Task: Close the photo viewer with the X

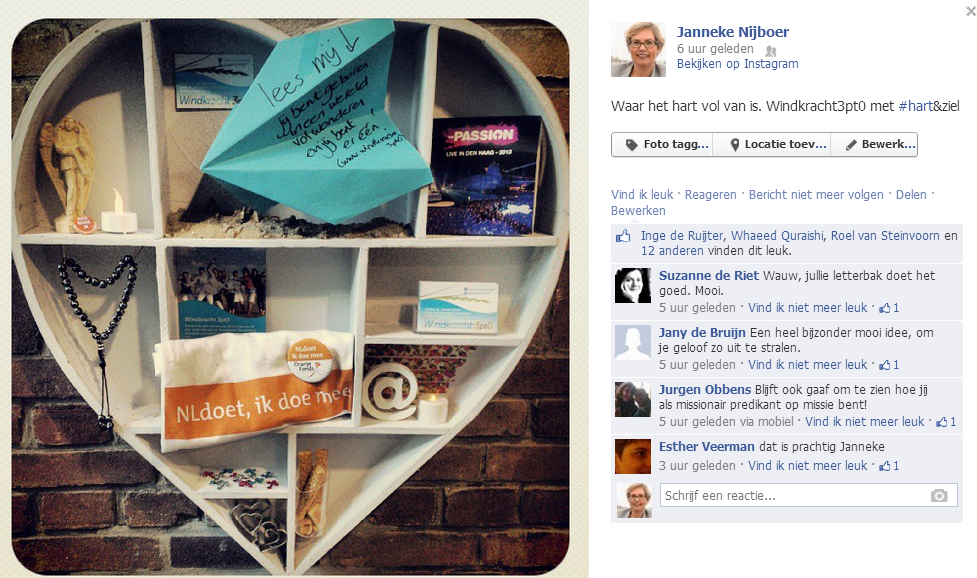Action: [970, 11]
